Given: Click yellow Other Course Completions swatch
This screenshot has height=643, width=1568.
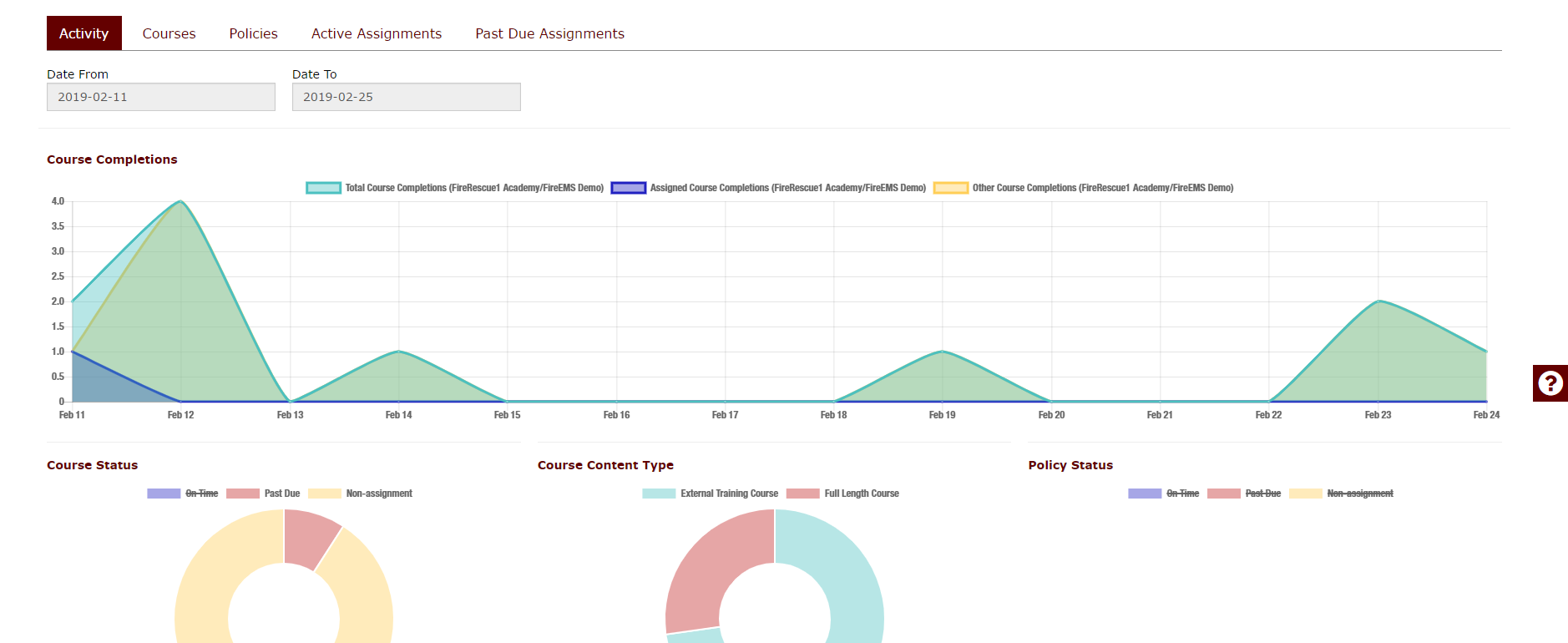Looking at the screenshot, I should pos(951,188).
